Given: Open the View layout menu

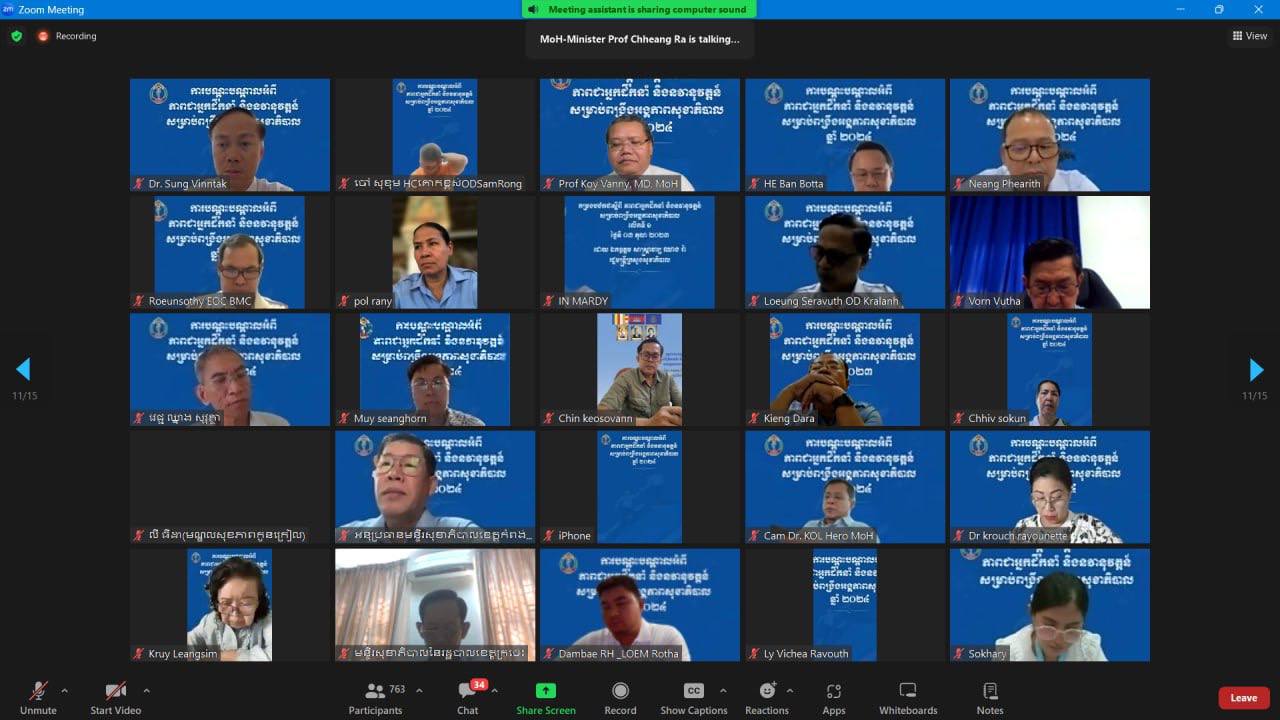Looking at the screenshot, I should point(1250,36).
